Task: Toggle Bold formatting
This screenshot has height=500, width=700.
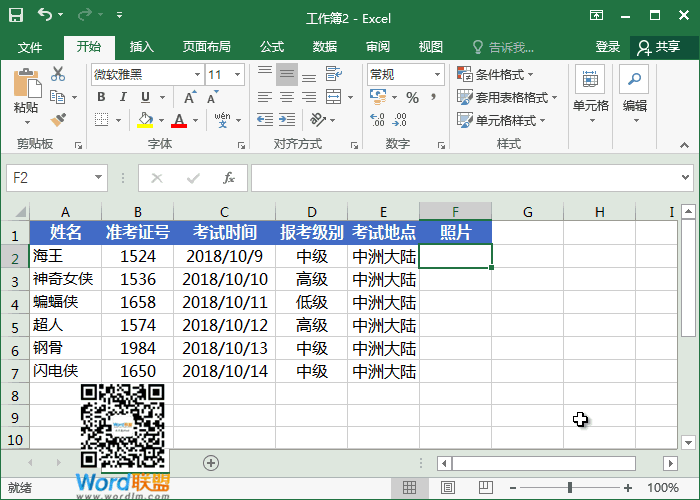Action: coord(101,97)
